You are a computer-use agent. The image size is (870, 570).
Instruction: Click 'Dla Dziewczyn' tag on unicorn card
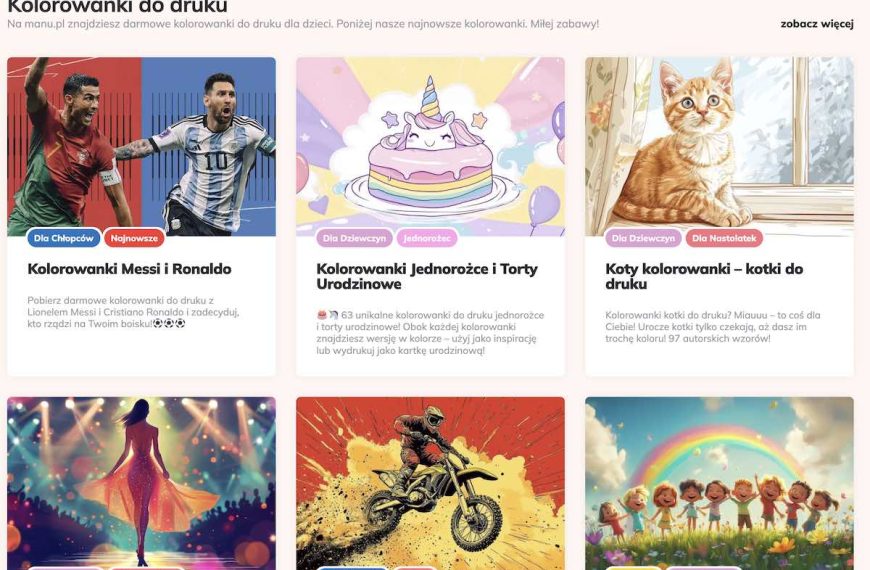click(355, 238)
